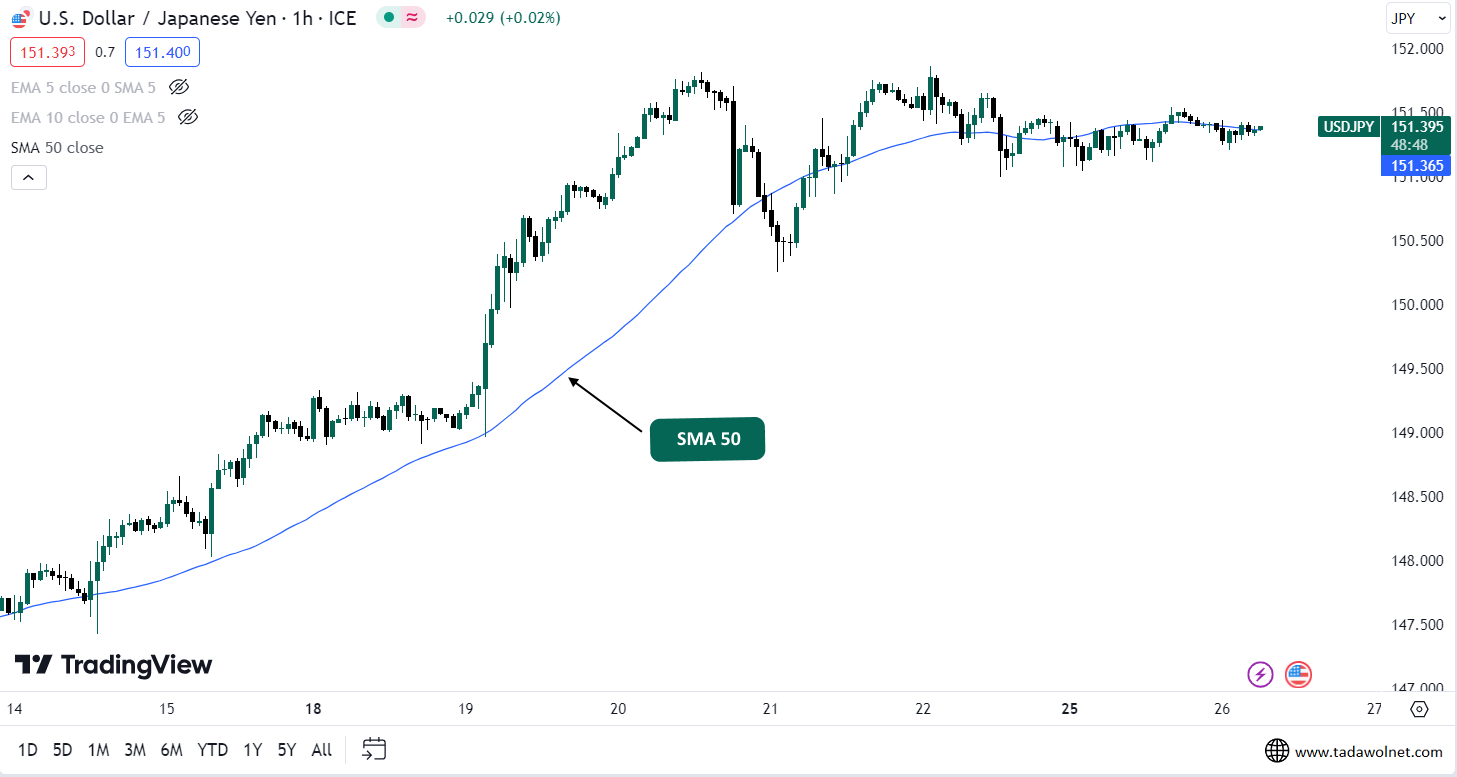The height and width of the screenshot is (777, 1457).
Task: Select the 5Y time range
Action: point(287,749)
